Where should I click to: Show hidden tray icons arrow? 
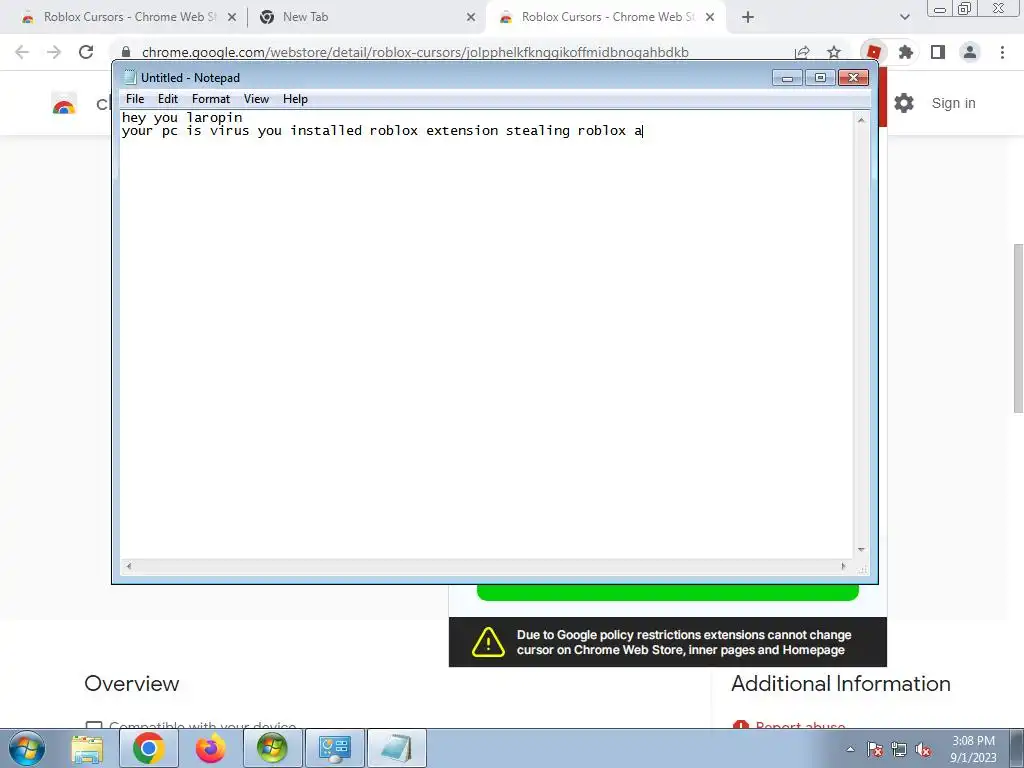pyautogui.click(x=850, y=749)
